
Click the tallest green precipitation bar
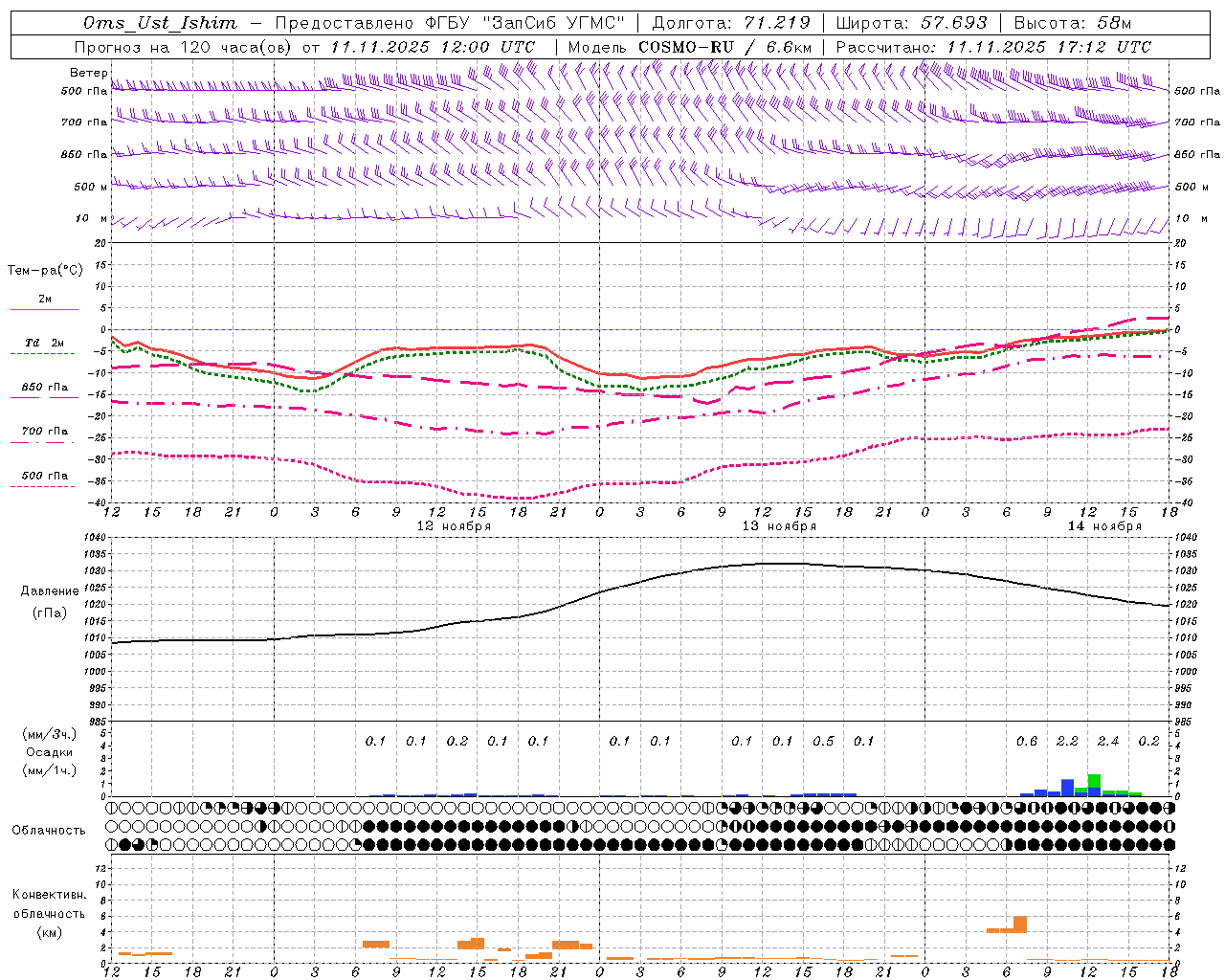(1094, 781)
